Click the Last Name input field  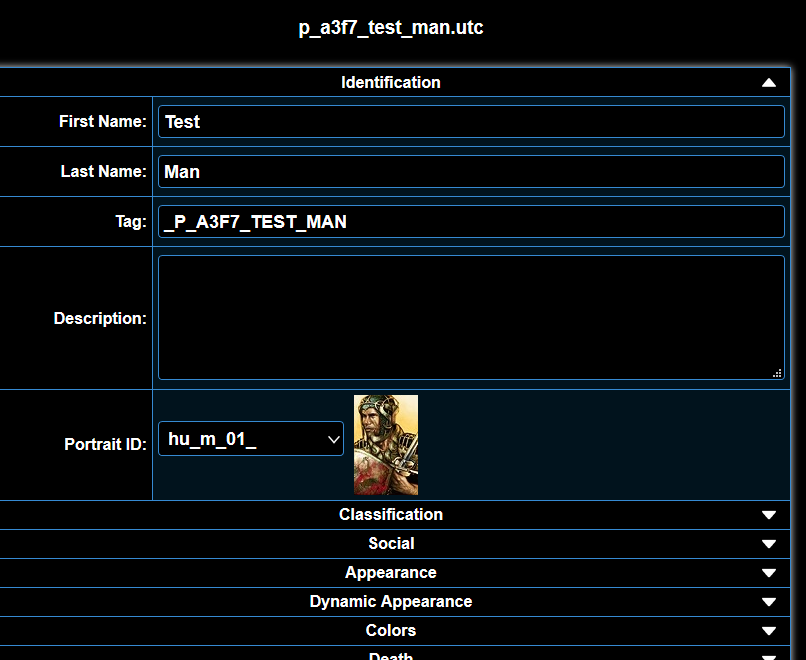pyautogui.click(x=471, y=172)
